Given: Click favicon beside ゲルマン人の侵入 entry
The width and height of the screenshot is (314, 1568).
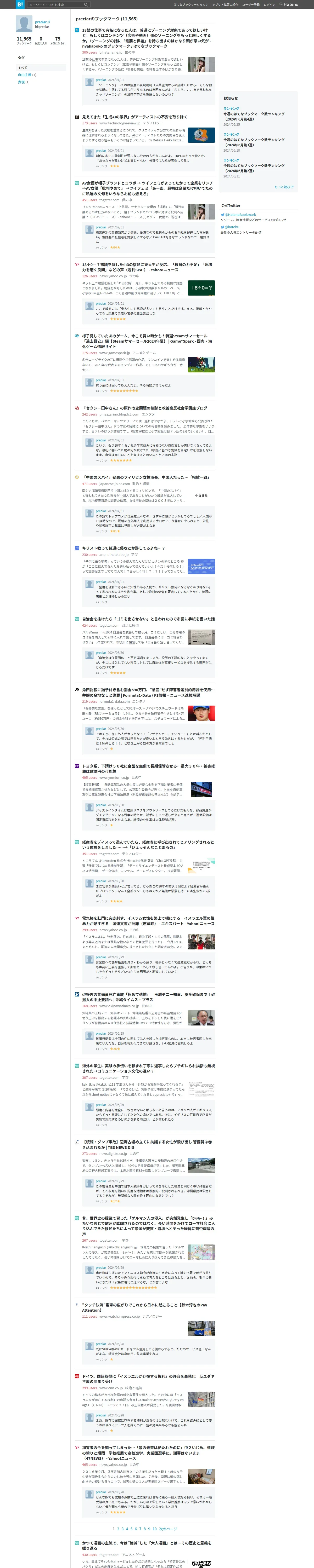Looking at the screenshot, I should pyautogui.click(x=77, y=1218).
